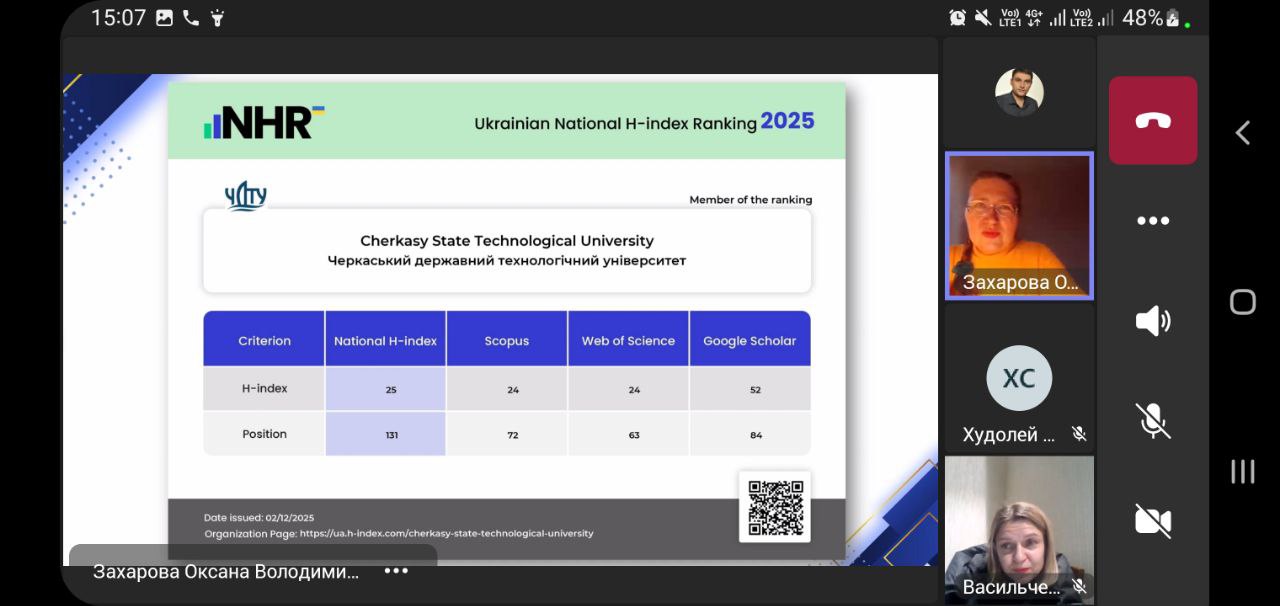This screenshot has width=1280, height=606.
Task: Click the Criterion column header
Action: (x=264, y=340)
